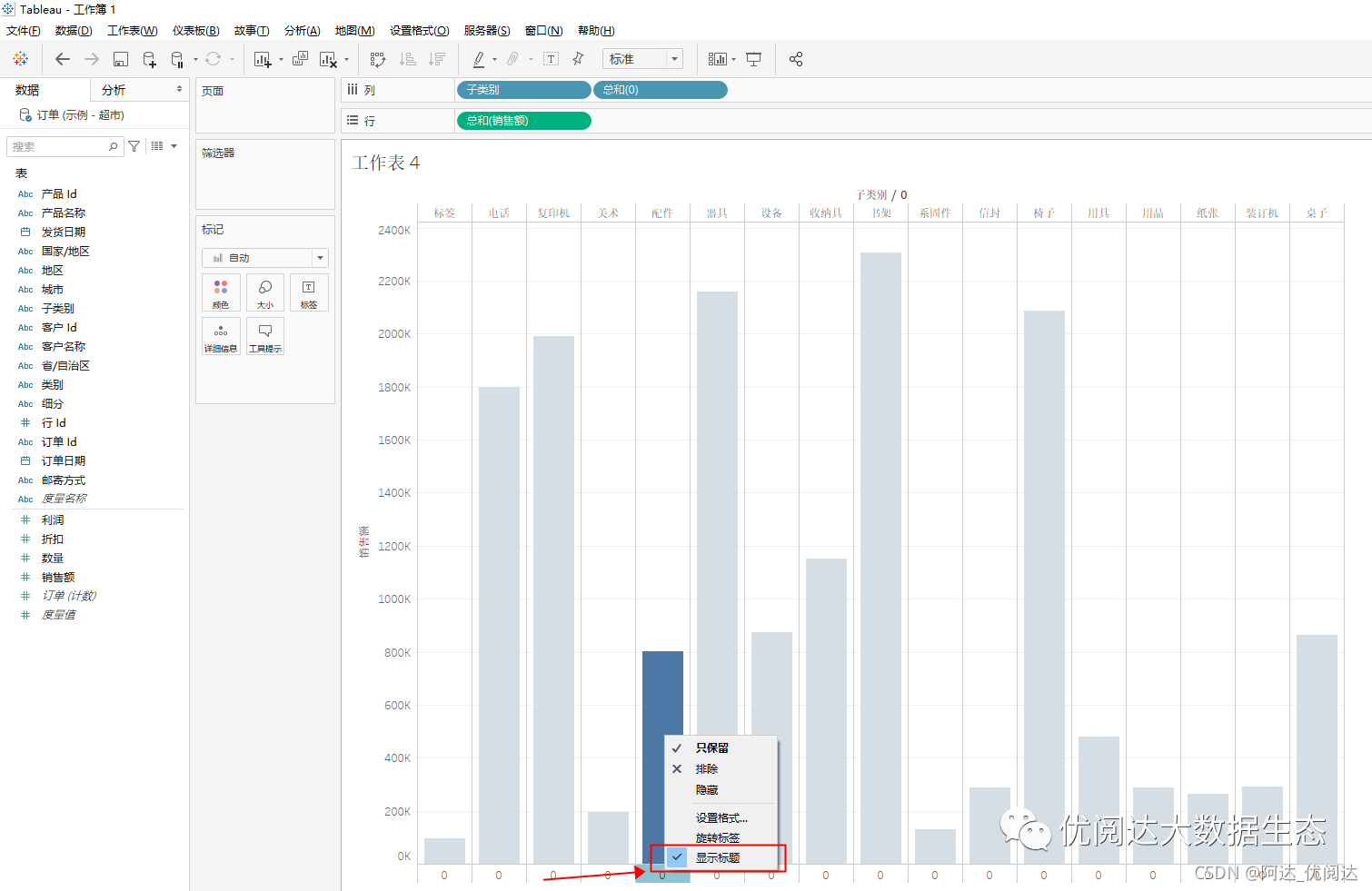Duplicate the worksheet icon
Screen dimensions: 1372x891
(301, 59)
